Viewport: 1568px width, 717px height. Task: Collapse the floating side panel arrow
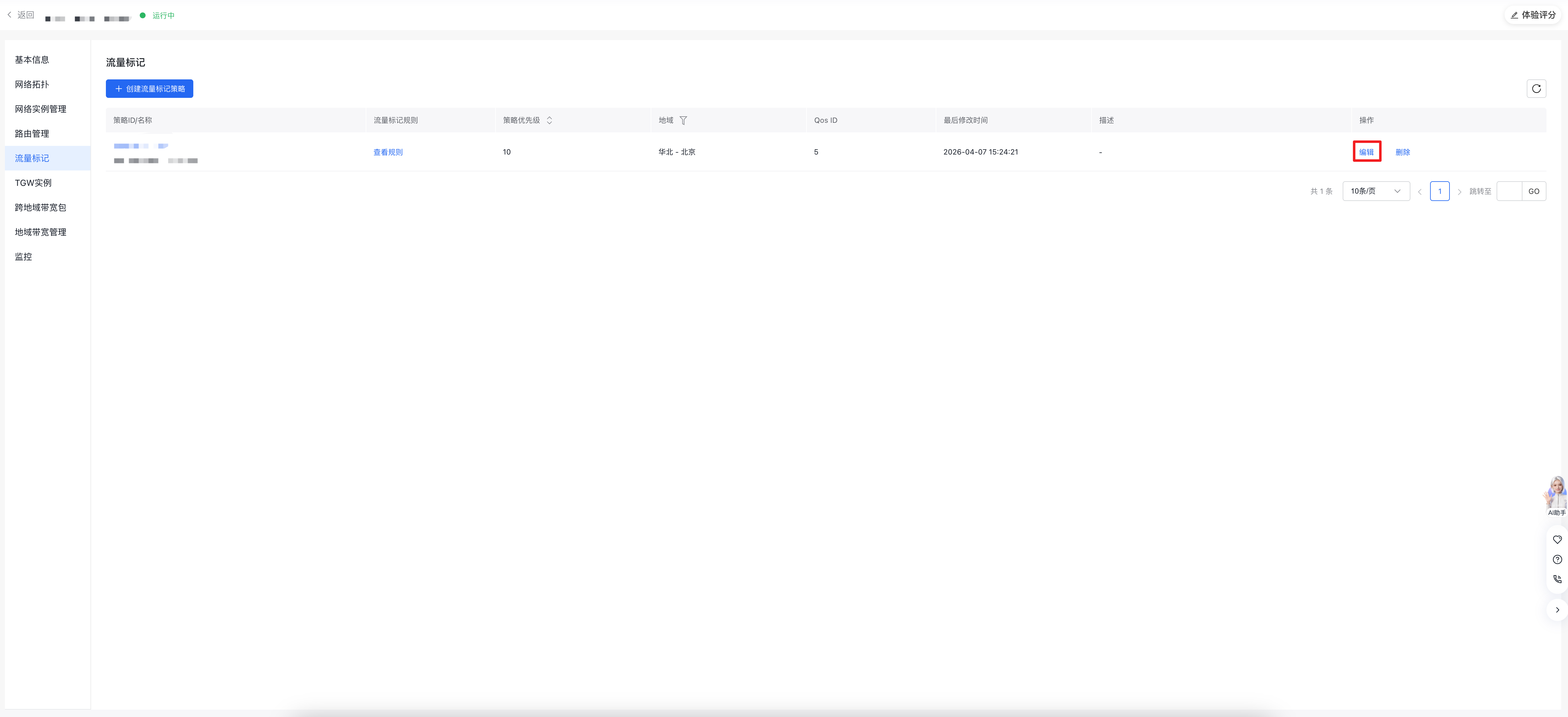(x=1557, y=610)
